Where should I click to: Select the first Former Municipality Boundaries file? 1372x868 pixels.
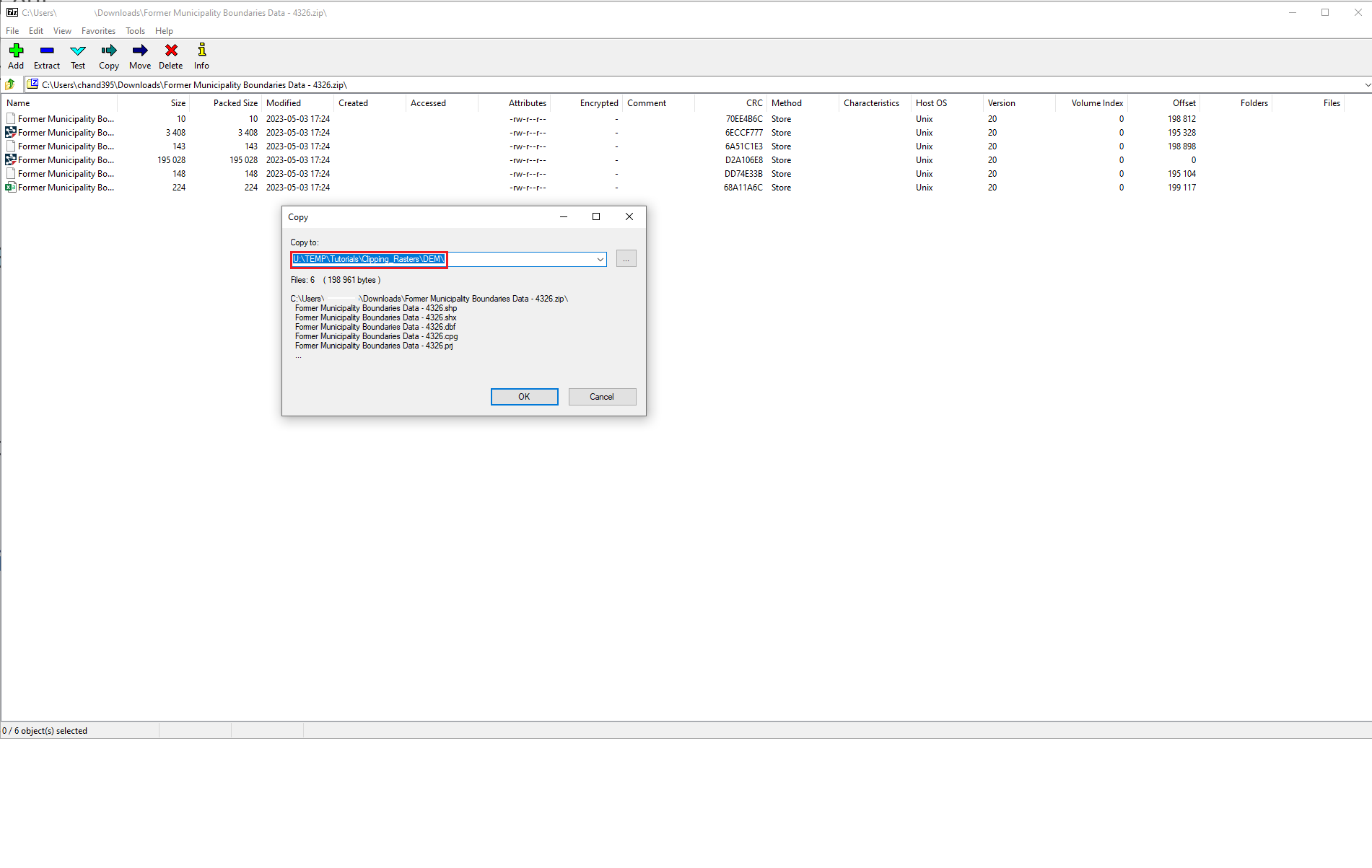tap(65, 118)
